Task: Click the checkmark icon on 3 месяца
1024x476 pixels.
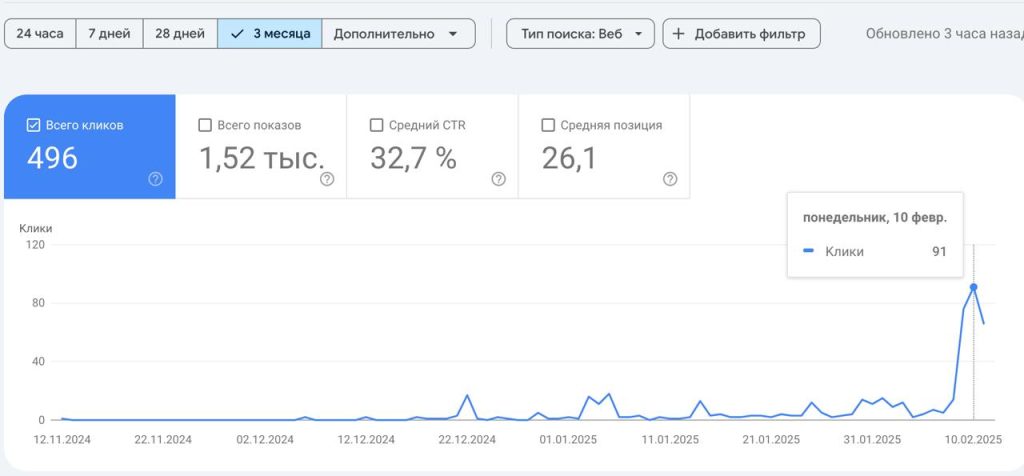Action: coord(237,34)
